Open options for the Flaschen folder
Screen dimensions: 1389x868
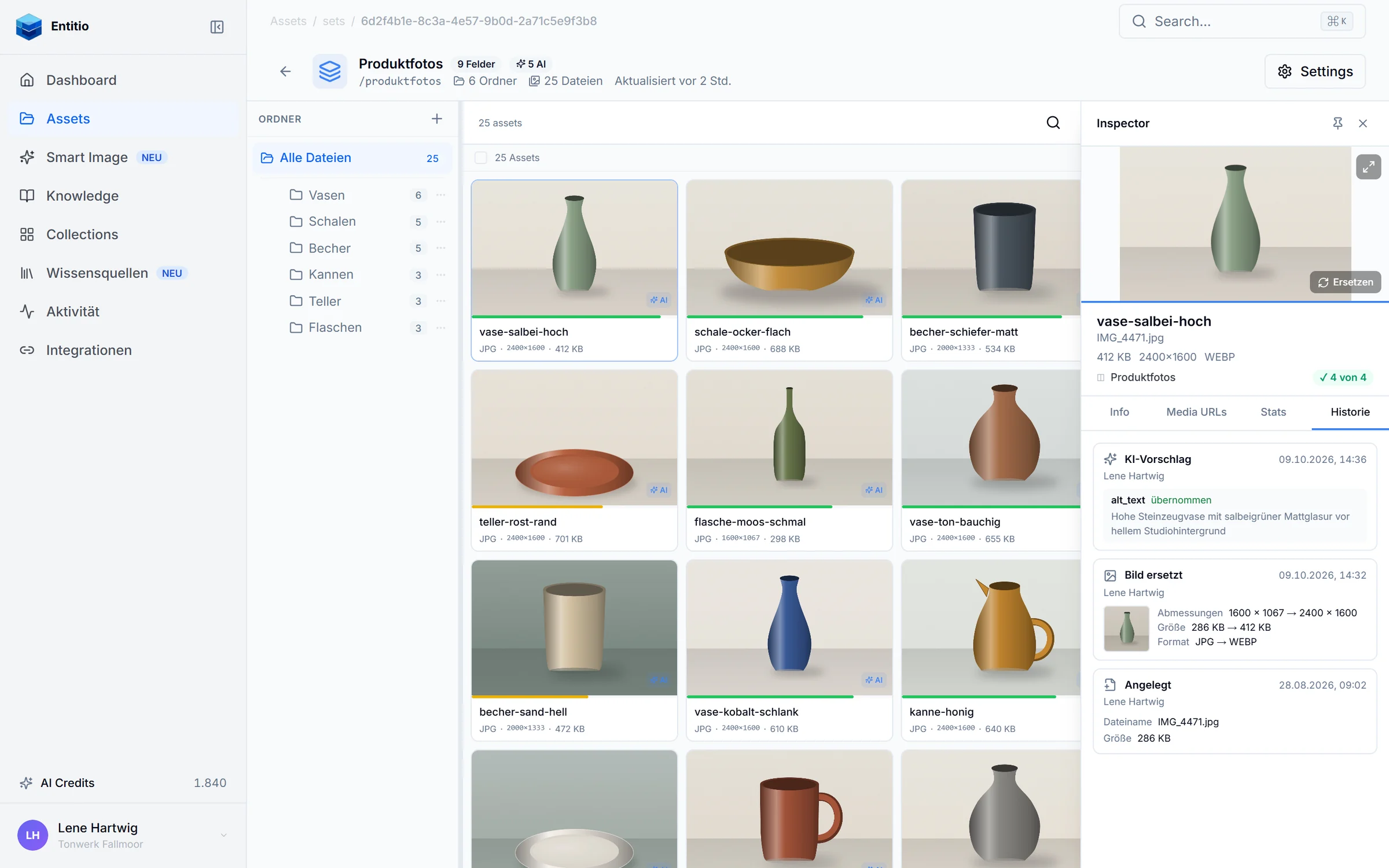[441, 328]
